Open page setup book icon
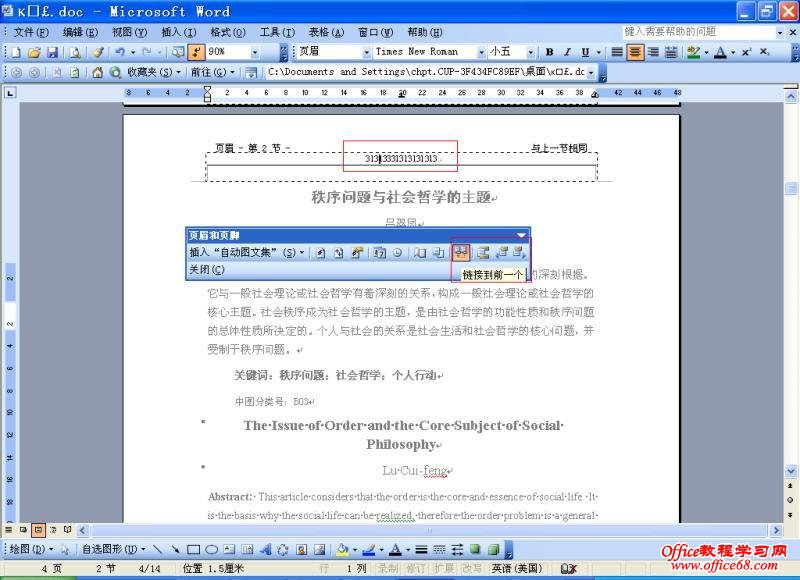The height and width of the screenshot is (580, 800). 419,253
